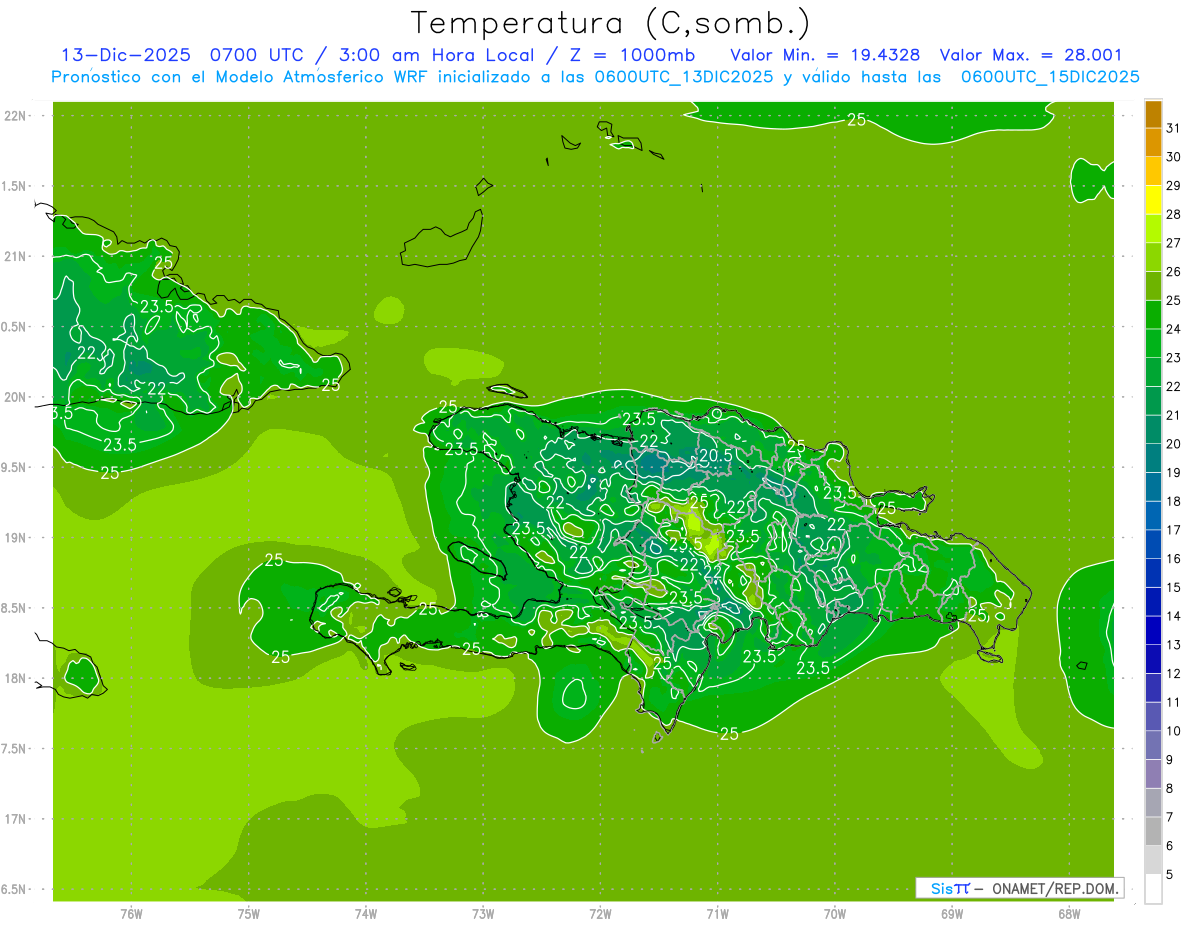Screen dimensions: 1200x927
Task: Click the 19 label on the color scale
Action: (x=1173, y=472)
